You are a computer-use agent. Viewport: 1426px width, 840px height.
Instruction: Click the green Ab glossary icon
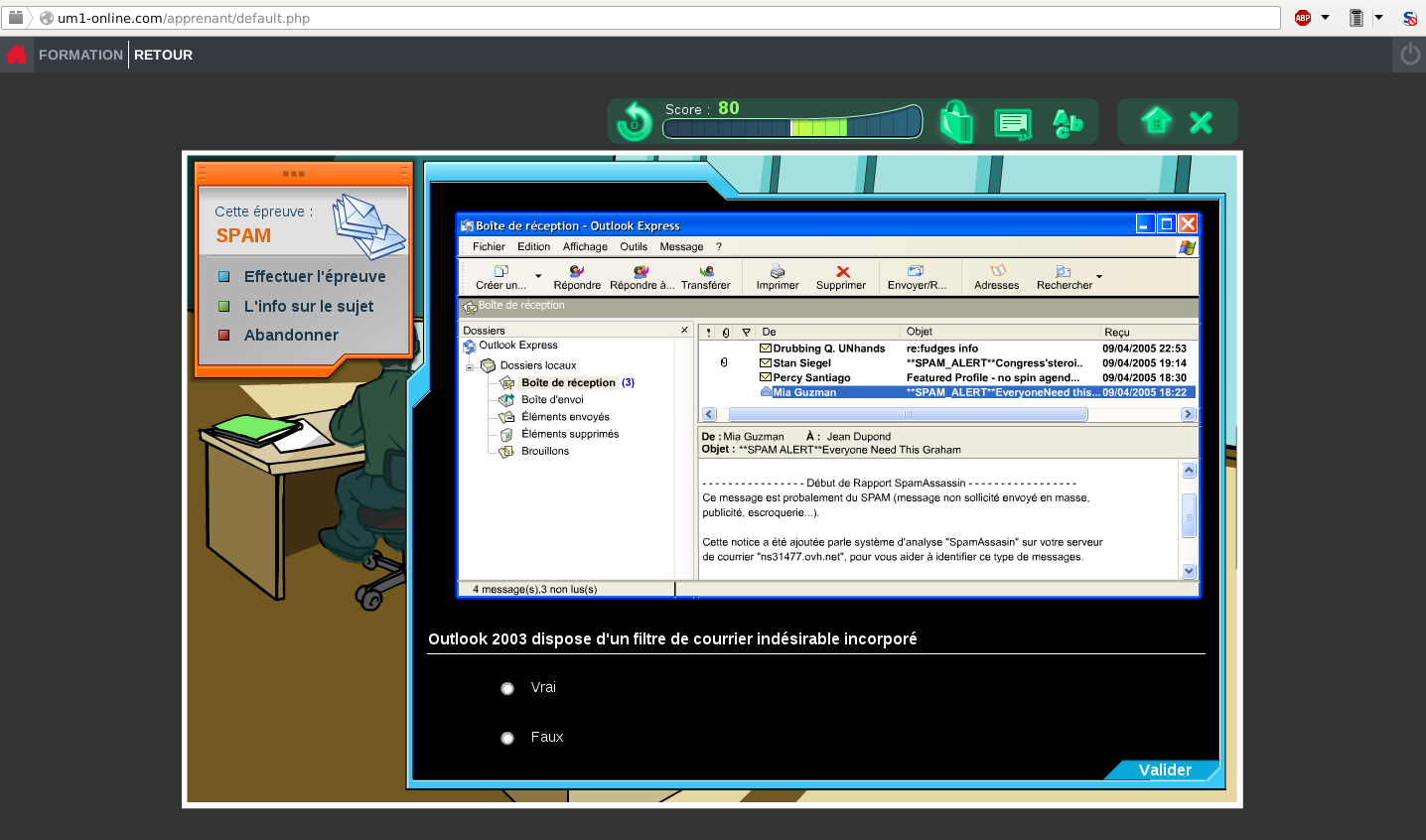point(1068,123)
